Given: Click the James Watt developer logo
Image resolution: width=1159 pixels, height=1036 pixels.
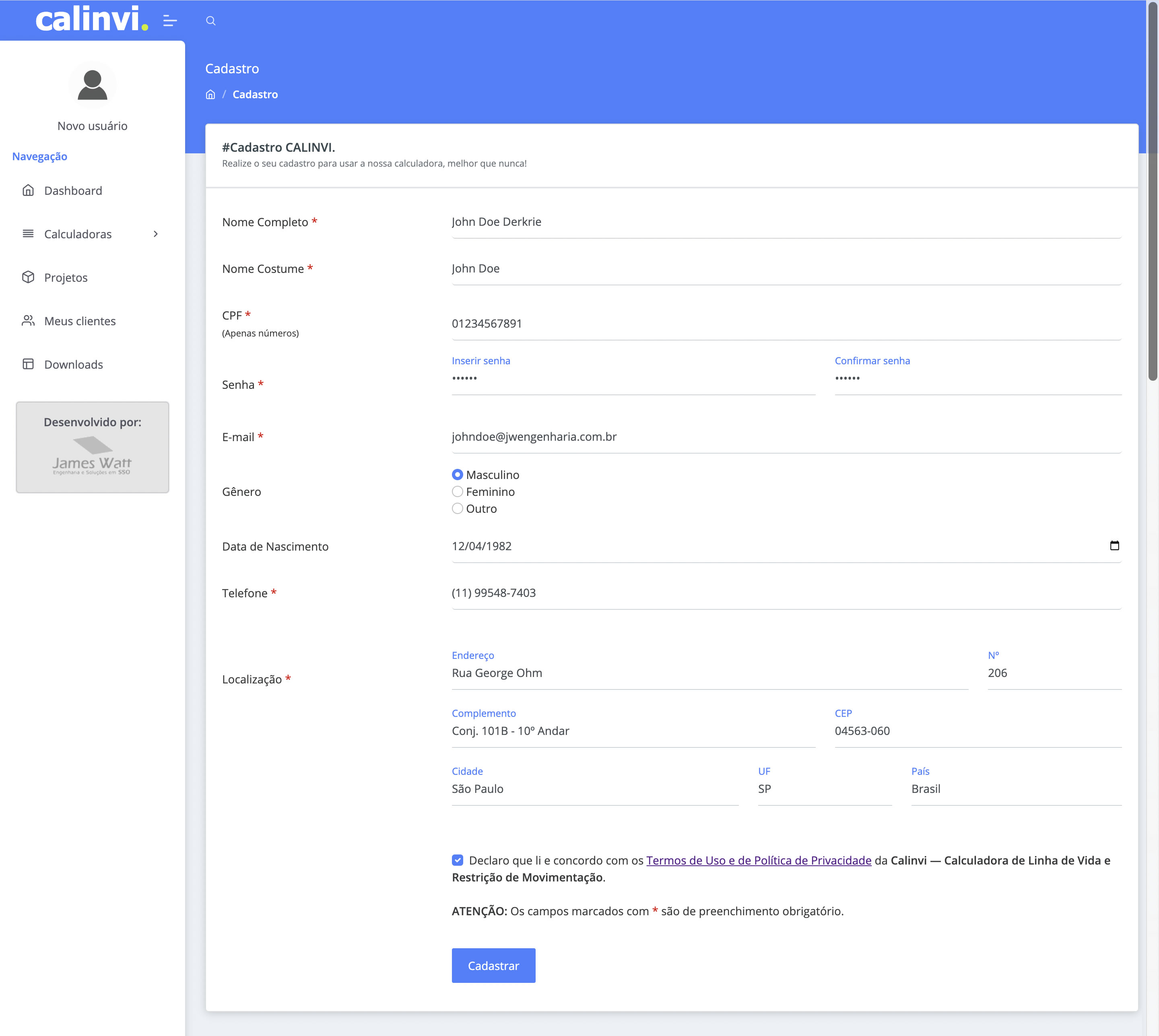Looking at the screenshot, I should tap(92, 456).
